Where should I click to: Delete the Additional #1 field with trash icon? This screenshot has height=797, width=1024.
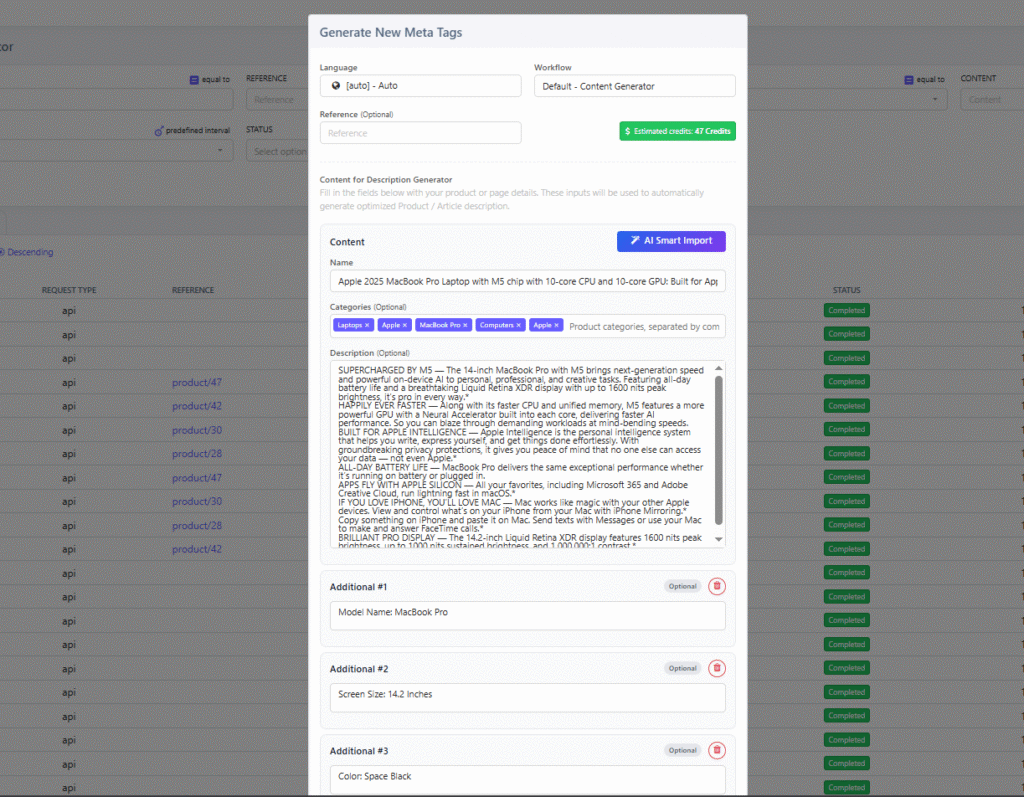coord(717,586)
